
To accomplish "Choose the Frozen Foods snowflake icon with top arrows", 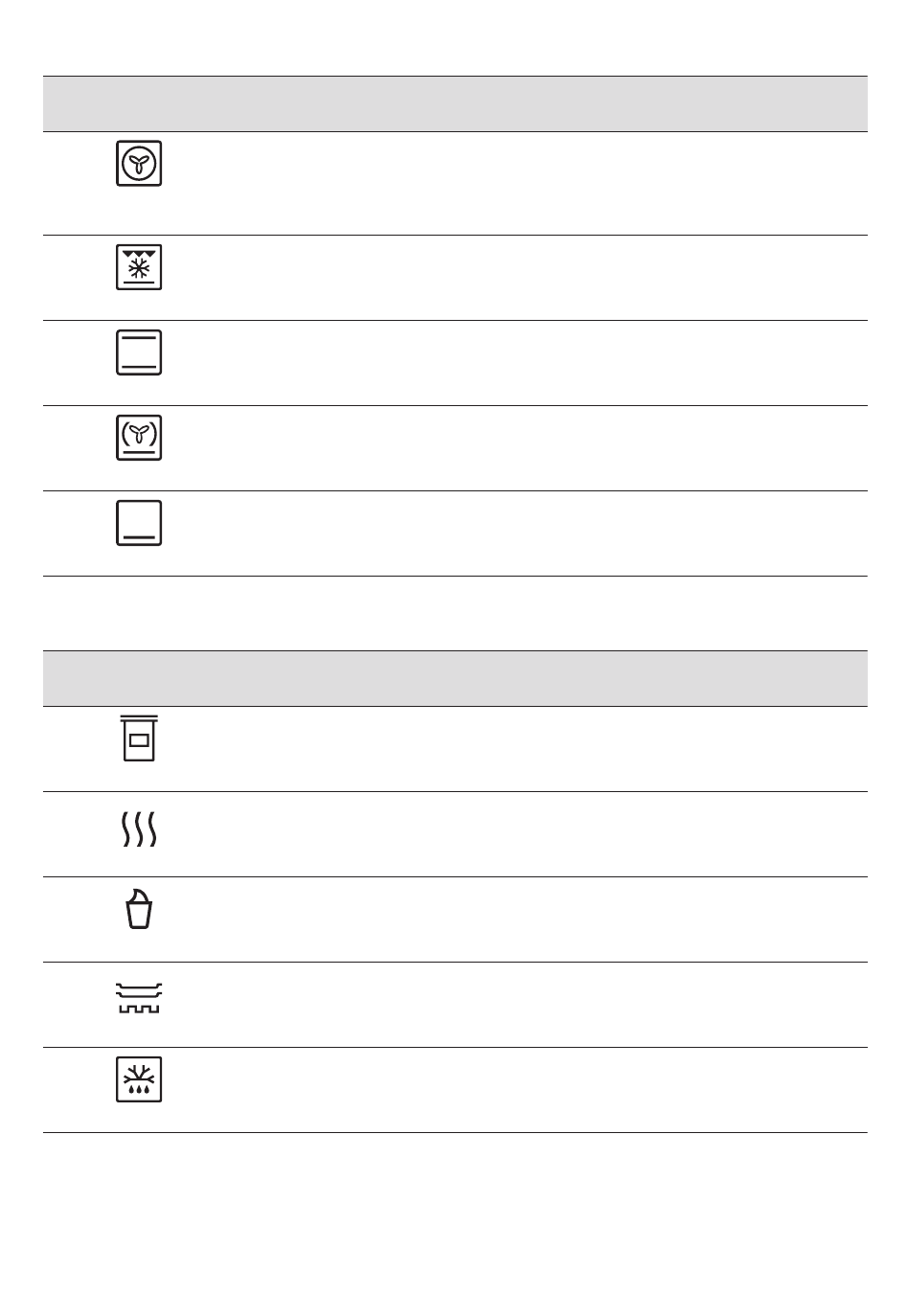I will [x=139, y=267].
